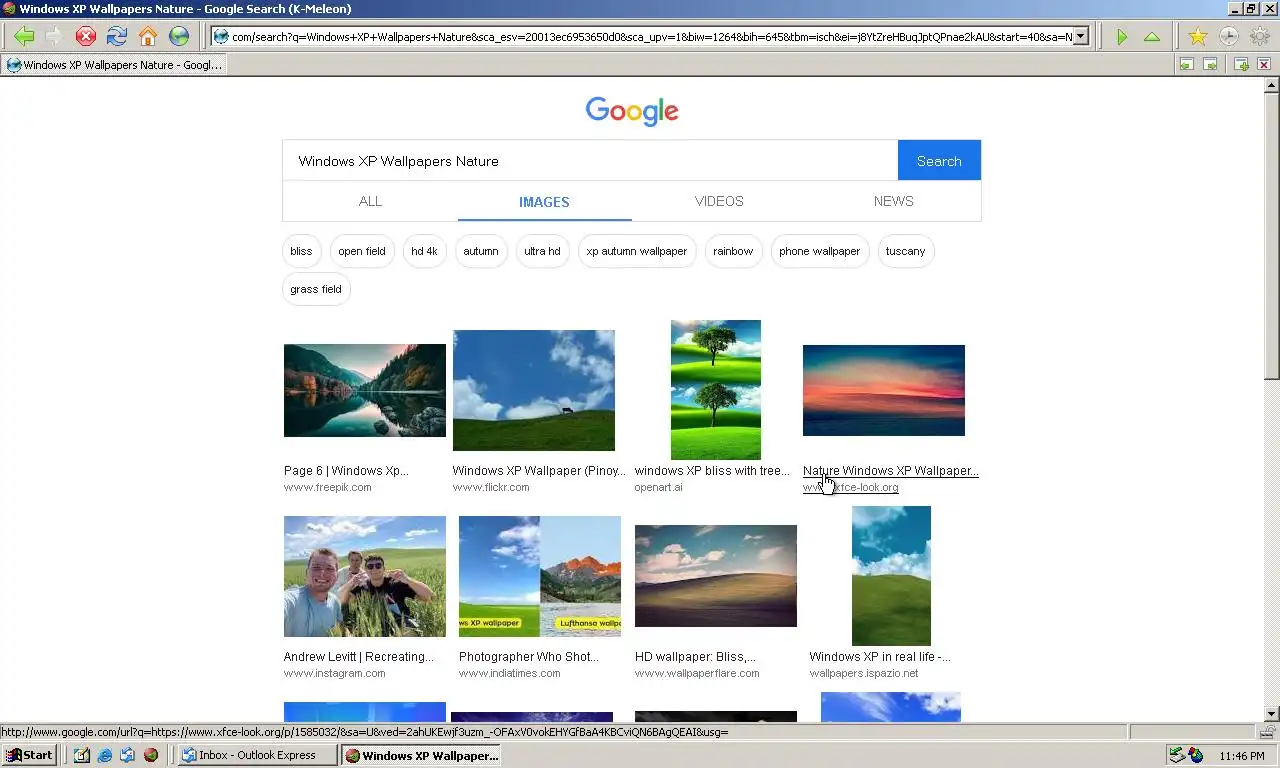
Task: Select the Windows XP Wallpapers Nature browser tab
Action: tap(114, 65)
